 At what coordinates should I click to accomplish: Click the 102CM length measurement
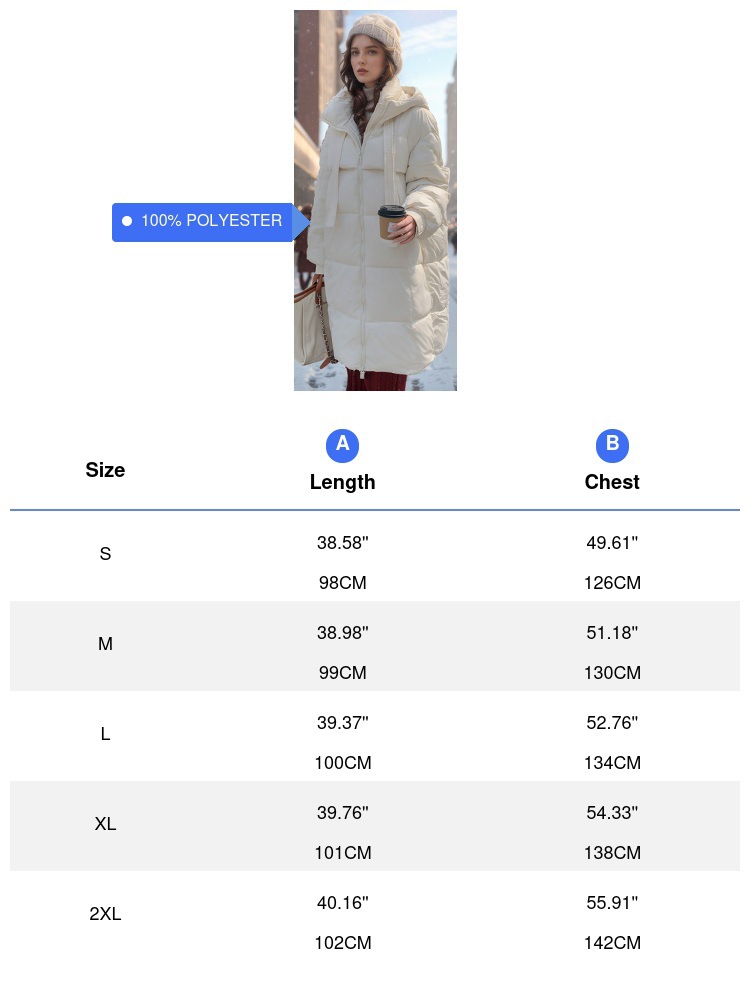click(342, 943)
